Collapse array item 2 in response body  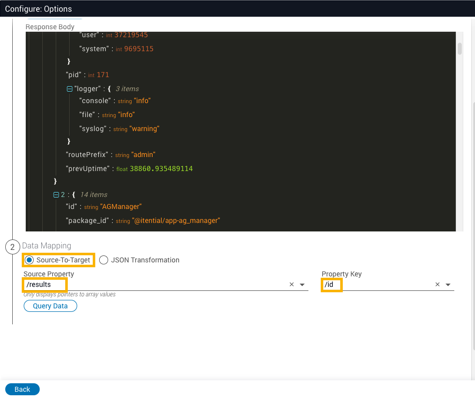(x=56, y=195)
